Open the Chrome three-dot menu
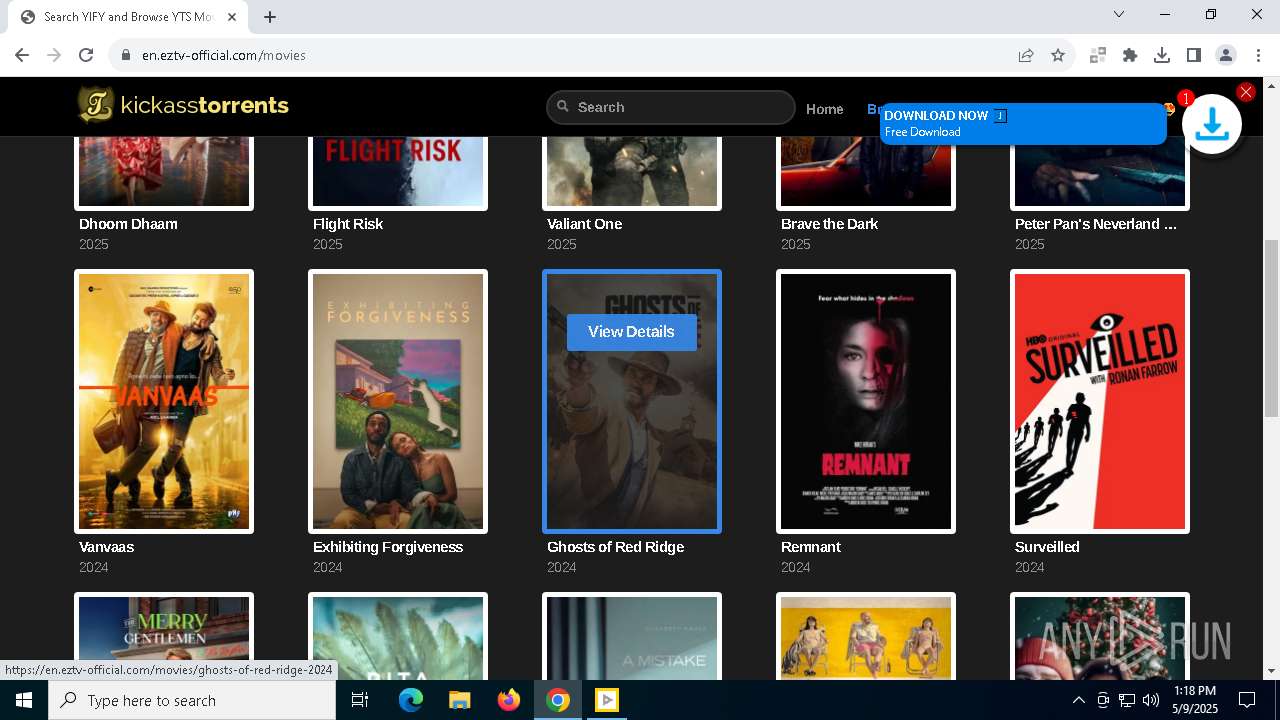 [x=1258, y=55]
